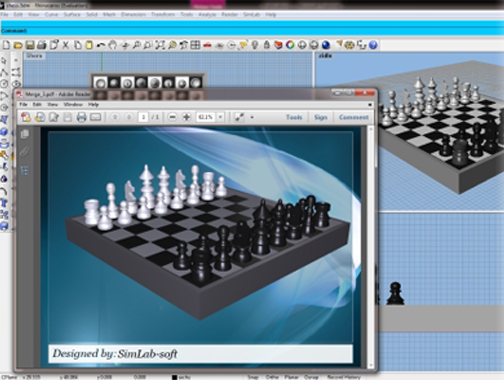Click the Help question mark toolbar icon
504x380 pixels.
point(373,45)
